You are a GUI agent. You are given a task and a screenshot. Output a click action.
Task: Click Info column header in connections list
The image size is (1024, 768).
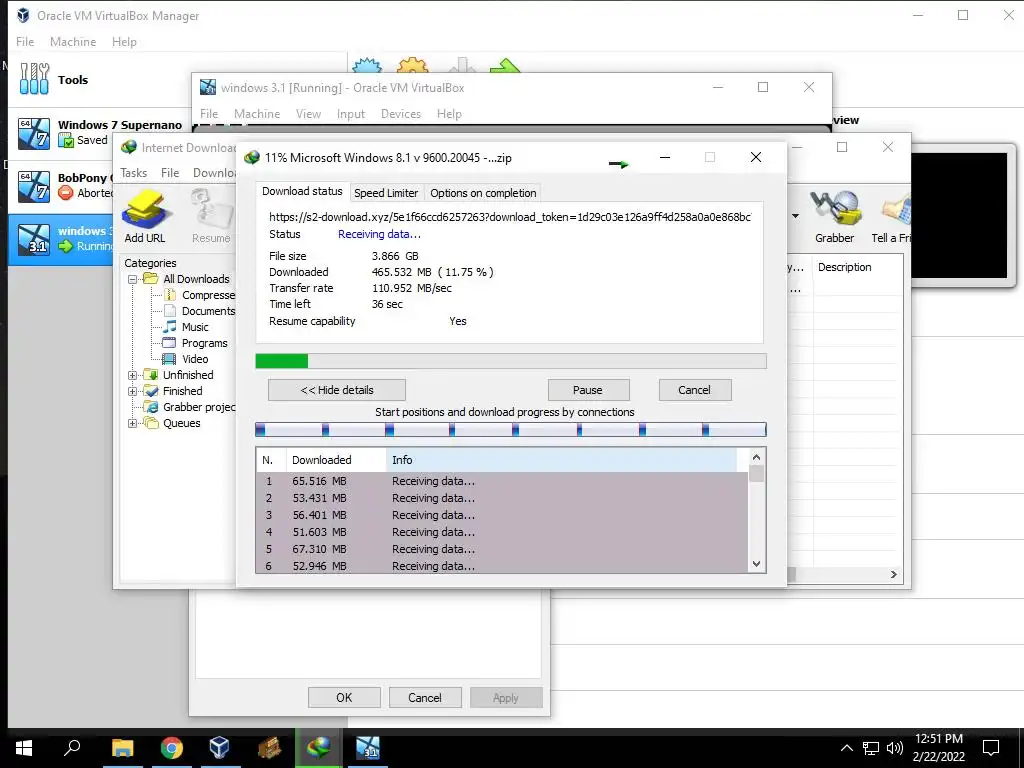(x=562, y=460)
